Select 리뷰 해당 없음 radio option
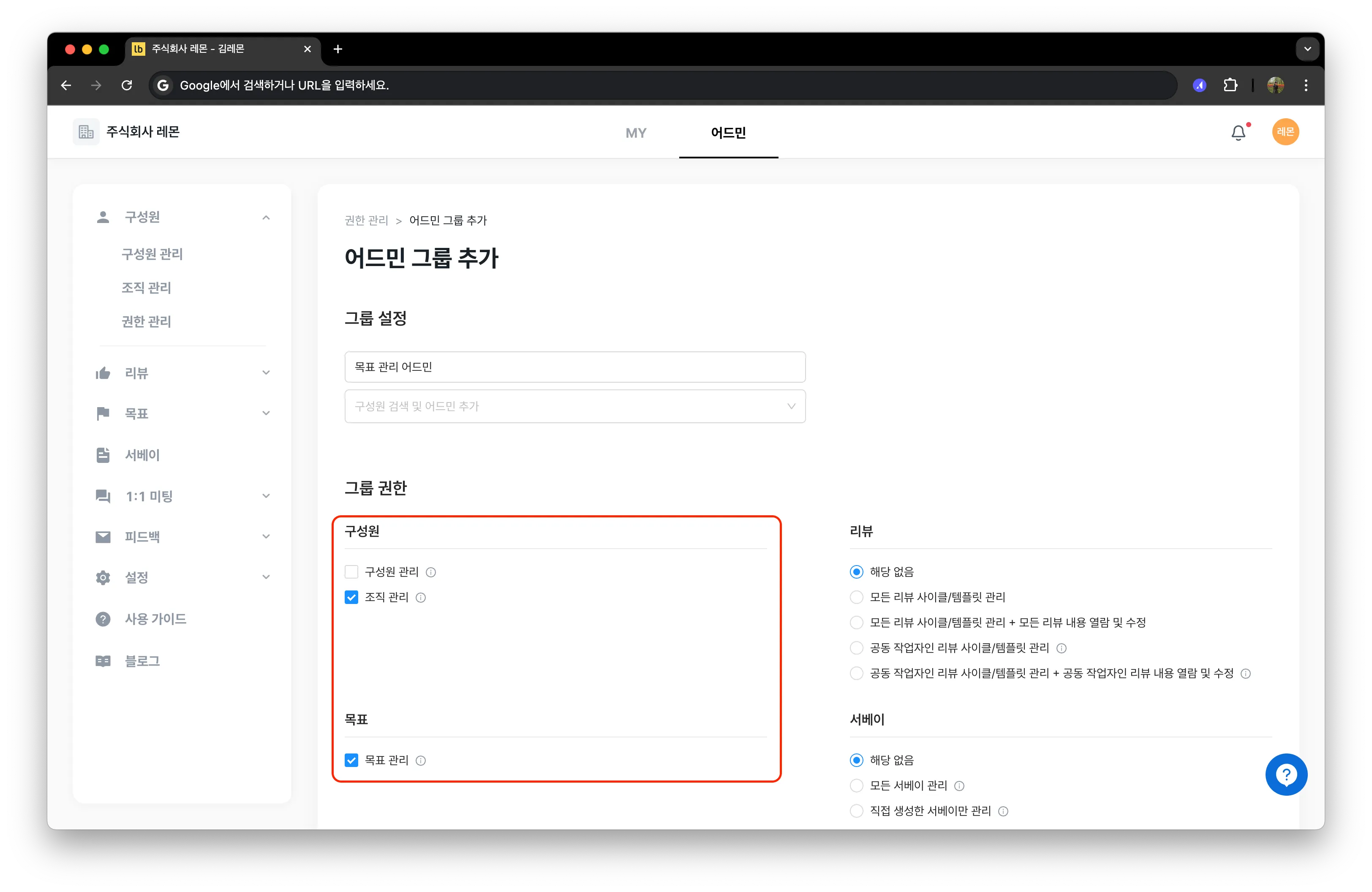The image size is (1372, 892). point(856,571)
